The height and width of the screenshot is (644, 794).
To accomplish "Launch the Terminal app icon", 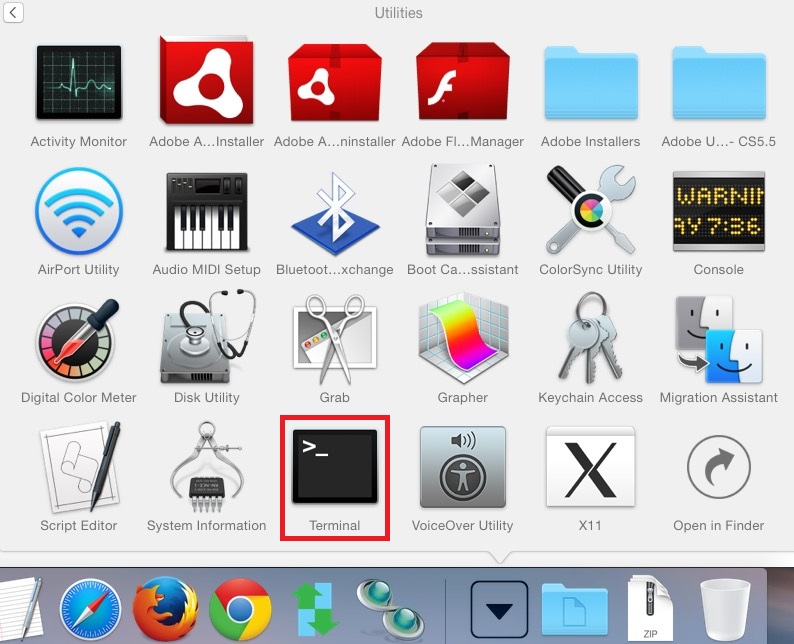I will [x=335, y=467].
